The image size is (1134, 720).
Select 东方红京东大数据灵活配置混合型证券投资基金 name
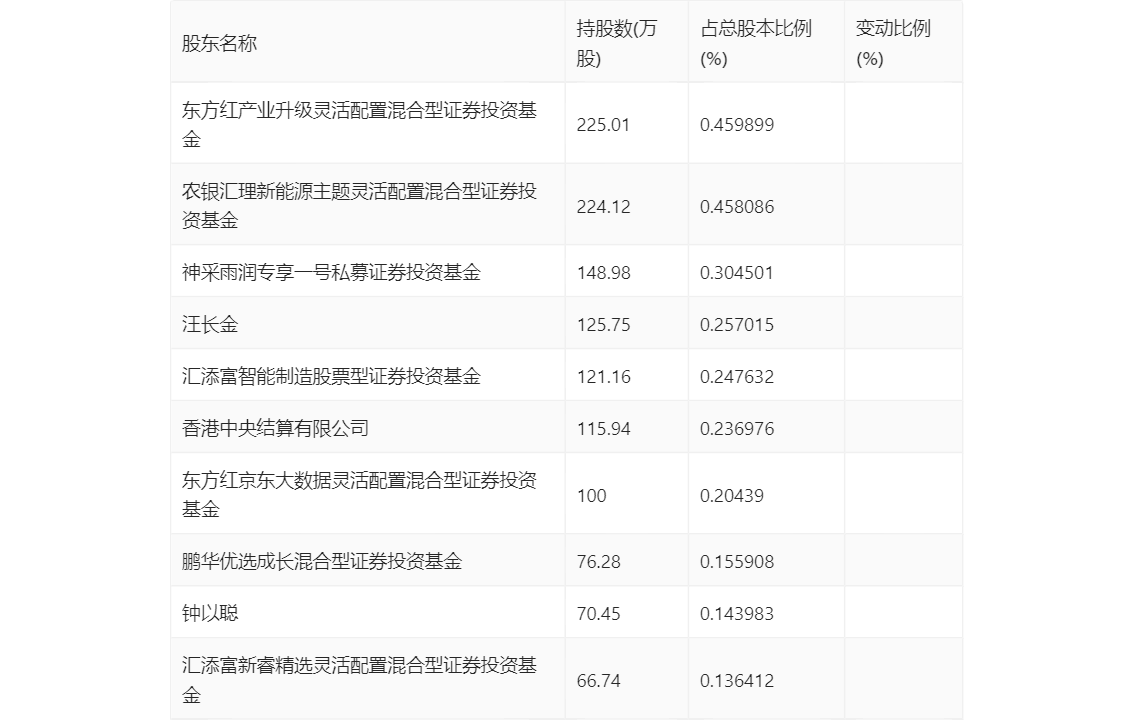(359, 494)
